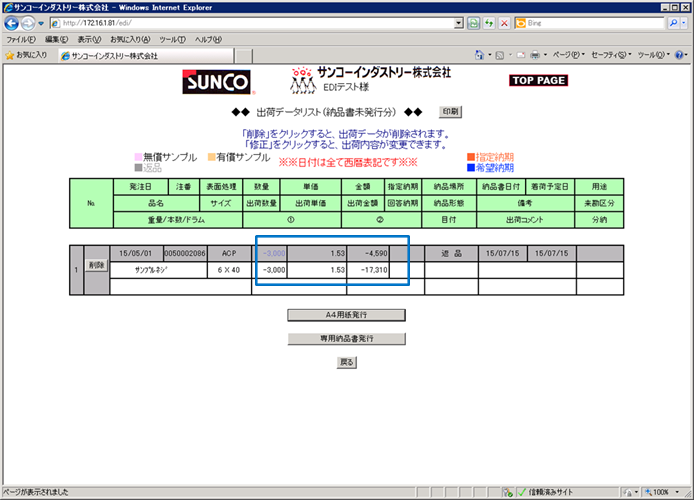Open the search provider dropdown arrow
The width and height of the screenshot is (694, 500).
684,23
